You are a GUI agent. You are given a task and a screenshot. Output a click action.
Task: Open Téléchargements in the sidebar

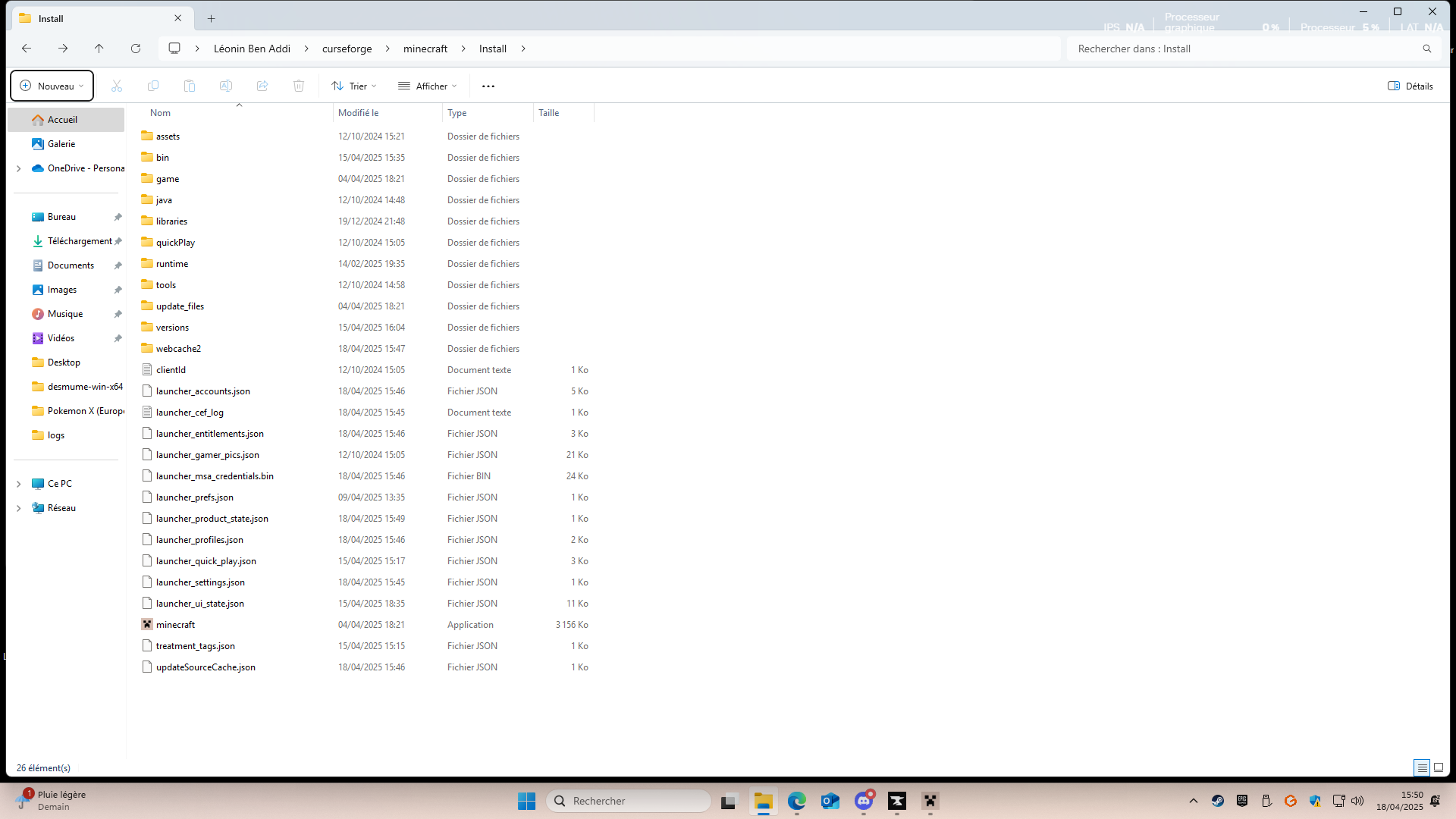pos(66,241)
